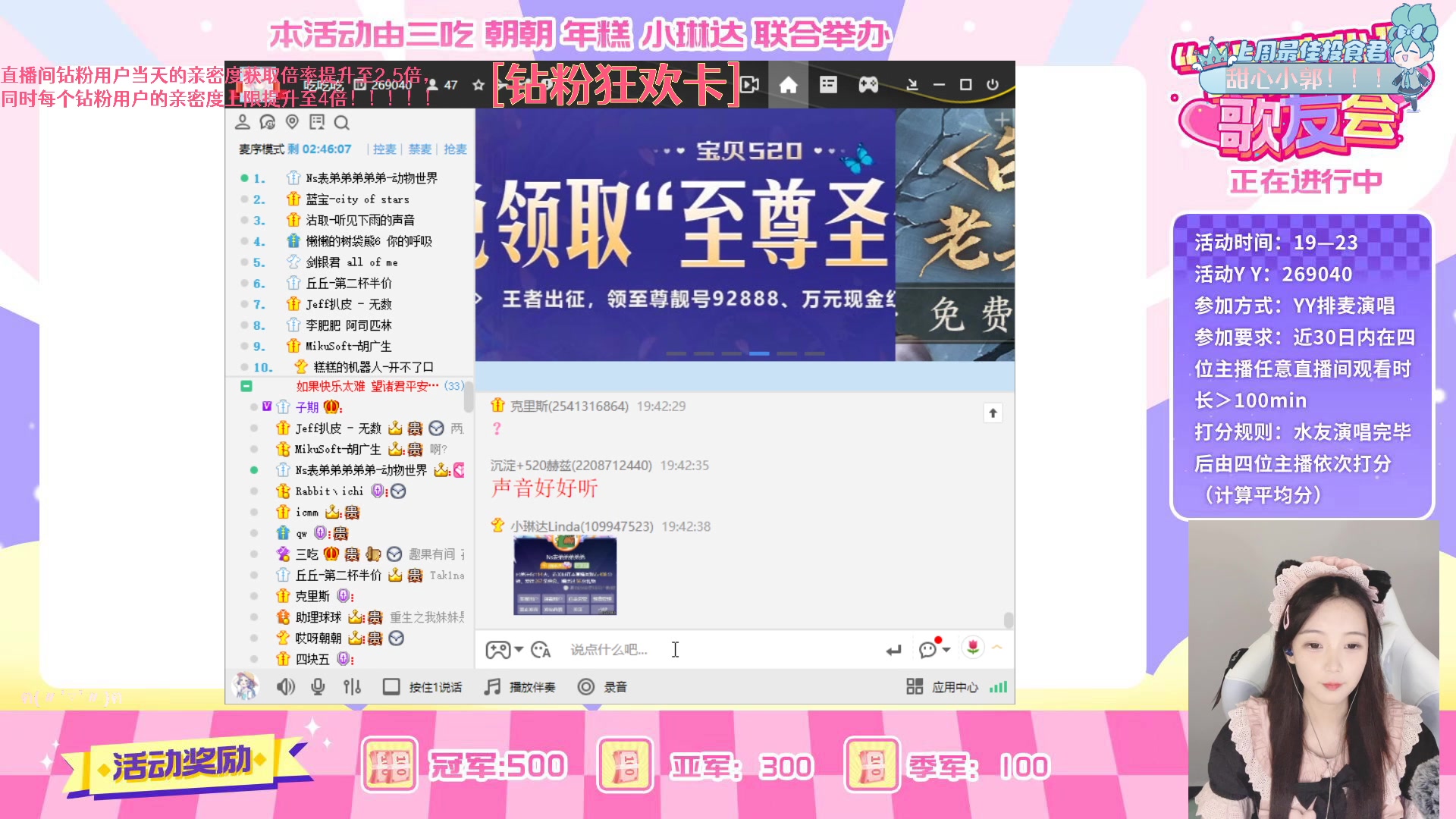The height and width of the screenshot is (819, 1456).
Task: Open the search magnifier icon above mic queue
Action: click(341, 122)
